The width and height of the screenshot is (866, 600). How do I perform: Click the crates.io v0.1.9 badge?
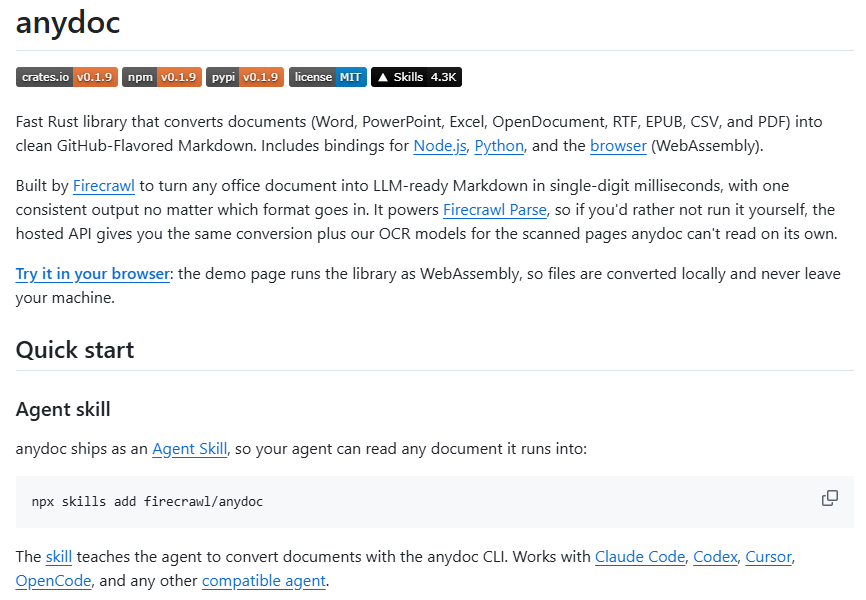[x=66, y=77]
